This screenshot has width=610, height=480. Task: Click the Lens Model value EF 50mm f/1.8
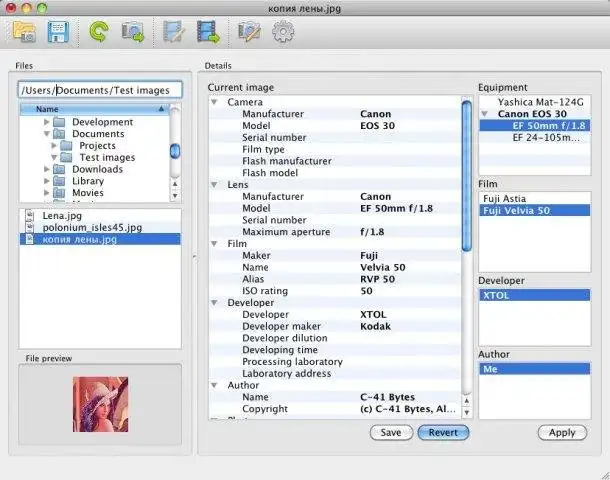(x=396, y=208)
